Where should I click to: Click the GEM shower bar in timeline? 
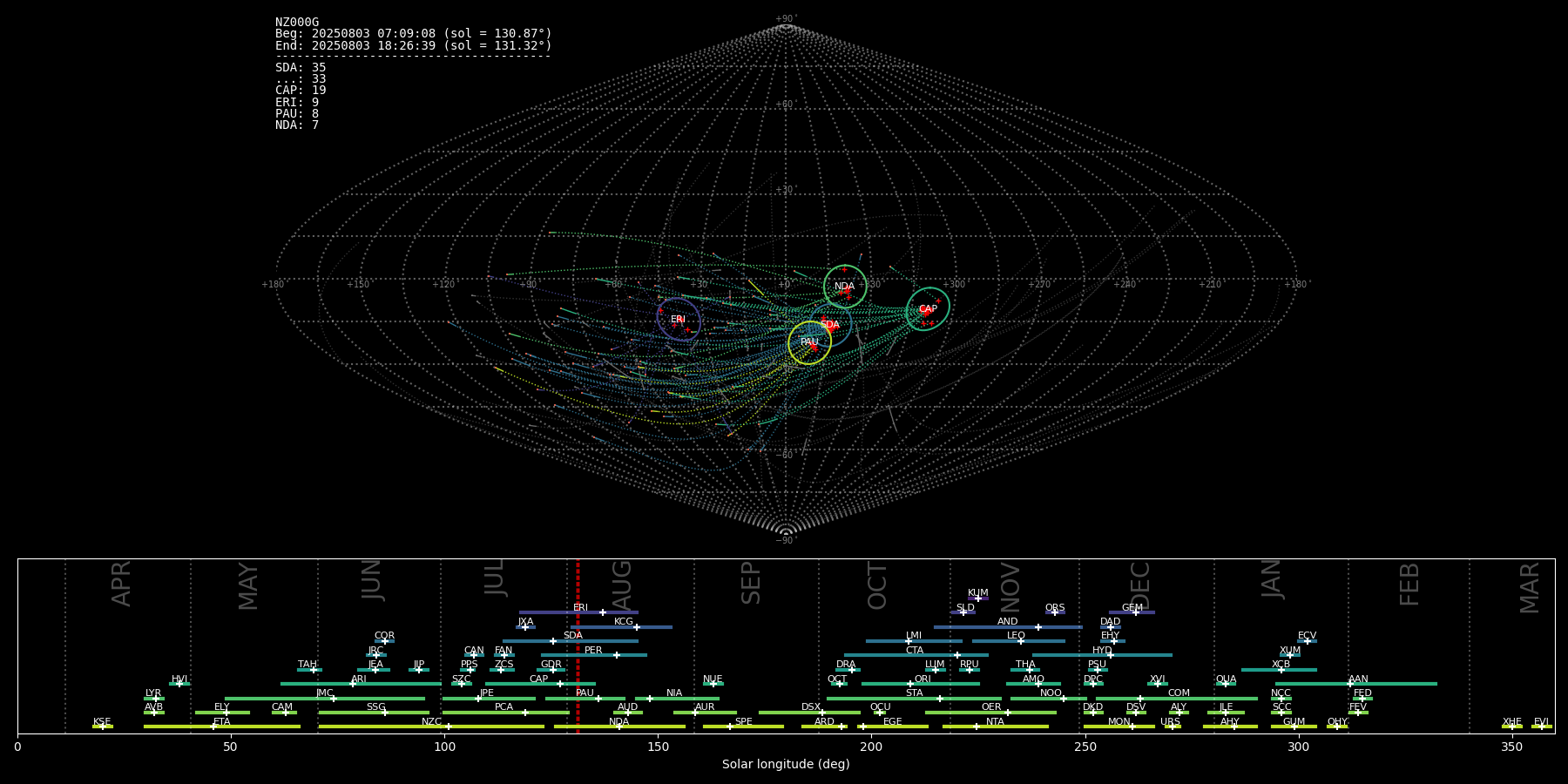click(1132, 612)
